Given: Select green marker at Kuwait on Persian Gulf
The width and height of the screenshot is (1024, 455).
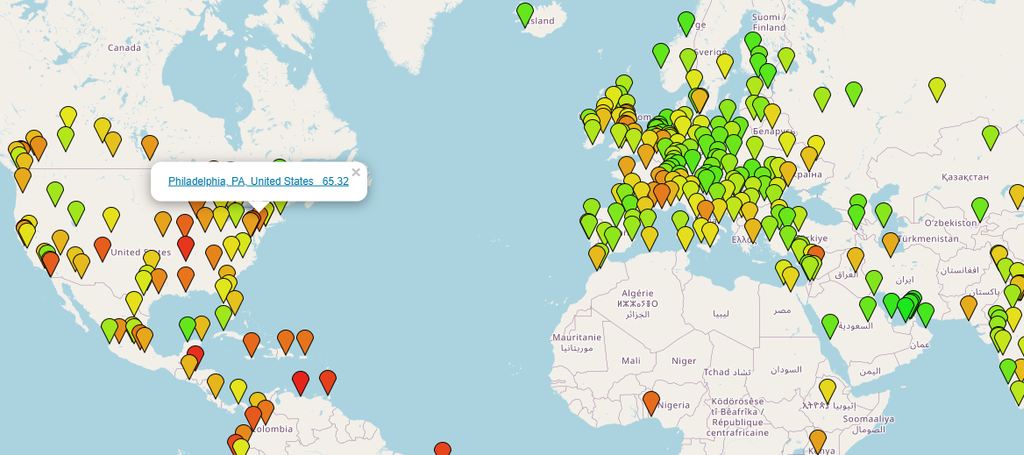Looking at the screenshot, I should tap(874, 282).
